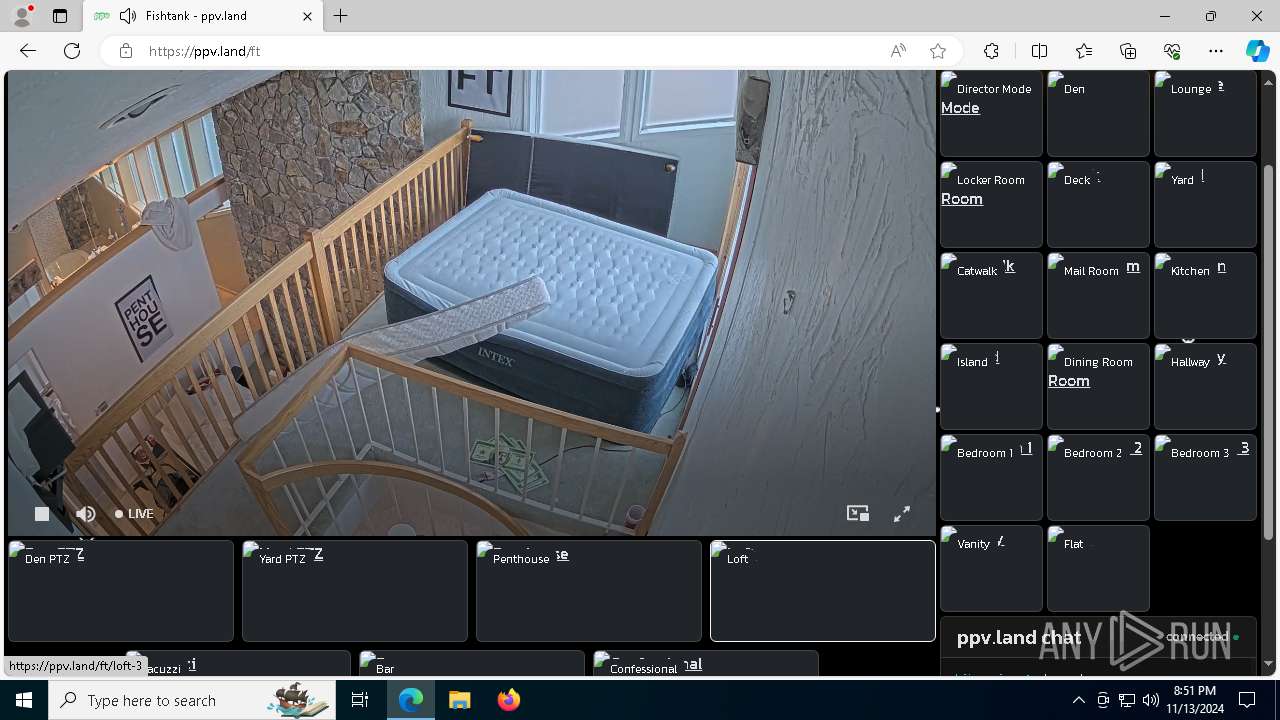Image resolution: width=1280 pixels, height=720 pixels.
Task: Open File Explorer from taskbar
Action: point(460,700)
